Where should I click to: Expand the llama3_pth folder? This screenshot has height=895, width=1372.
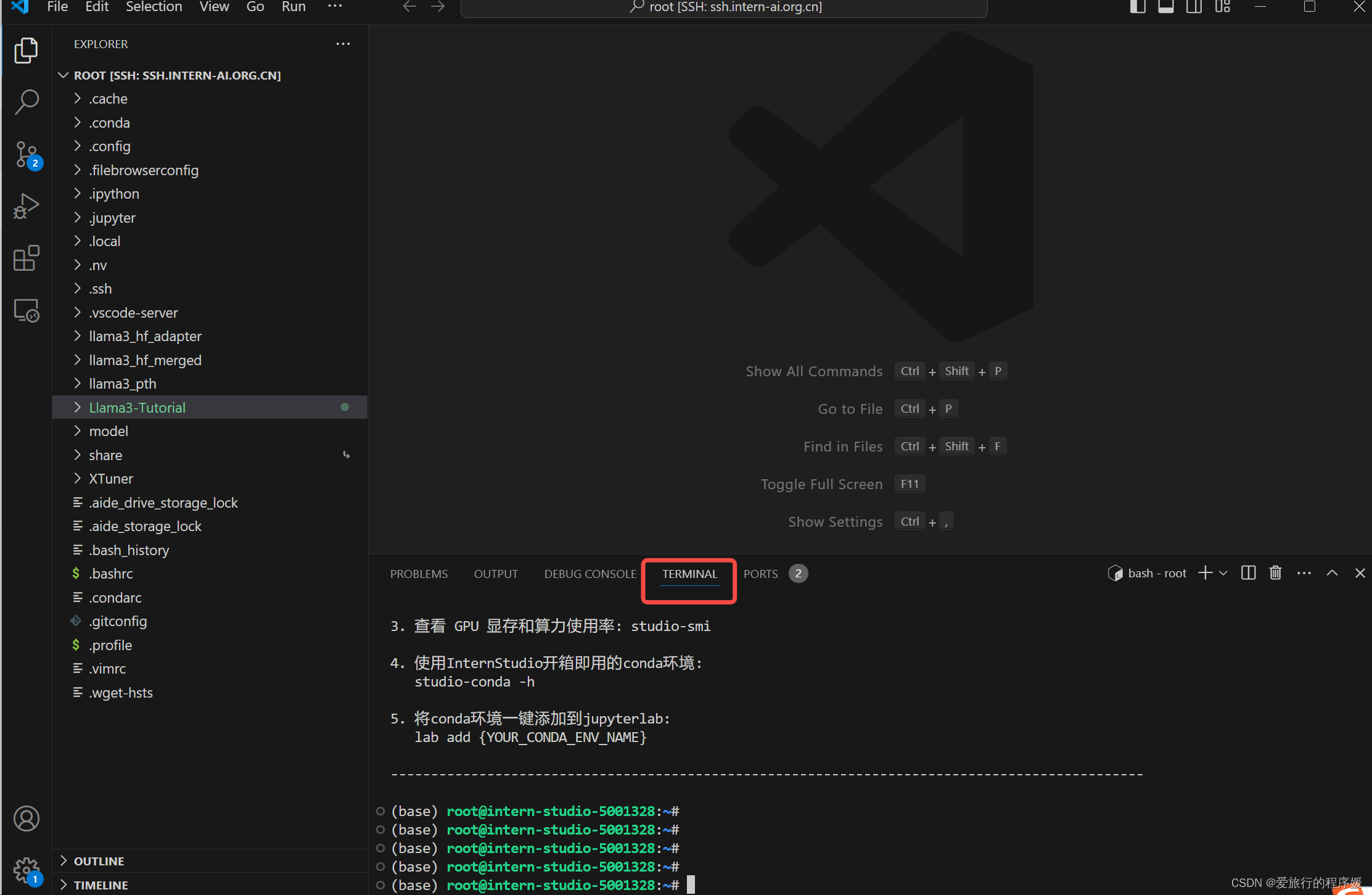click(x=210, y=384)
